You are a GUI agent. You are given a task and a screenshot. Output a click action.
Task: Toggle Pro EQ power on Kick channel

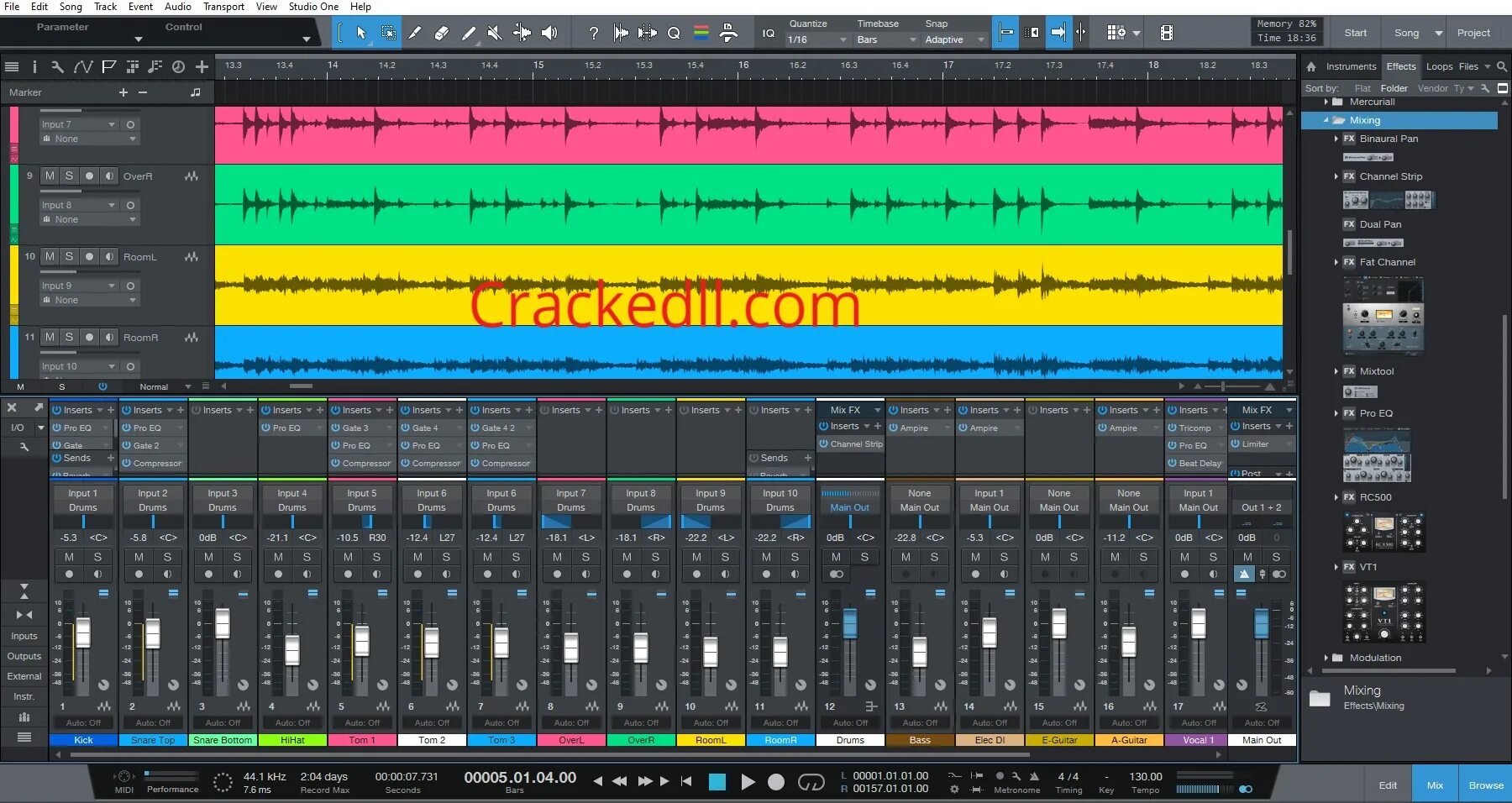tap(57, 428)
